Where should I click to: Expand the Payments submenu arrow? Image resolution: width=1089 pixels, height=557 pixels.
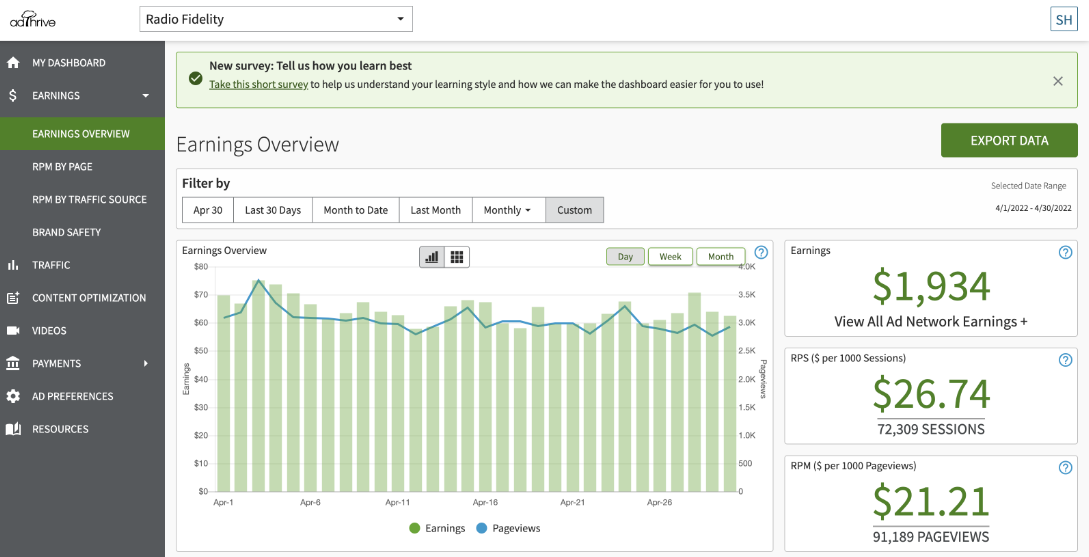coord(146,363)
